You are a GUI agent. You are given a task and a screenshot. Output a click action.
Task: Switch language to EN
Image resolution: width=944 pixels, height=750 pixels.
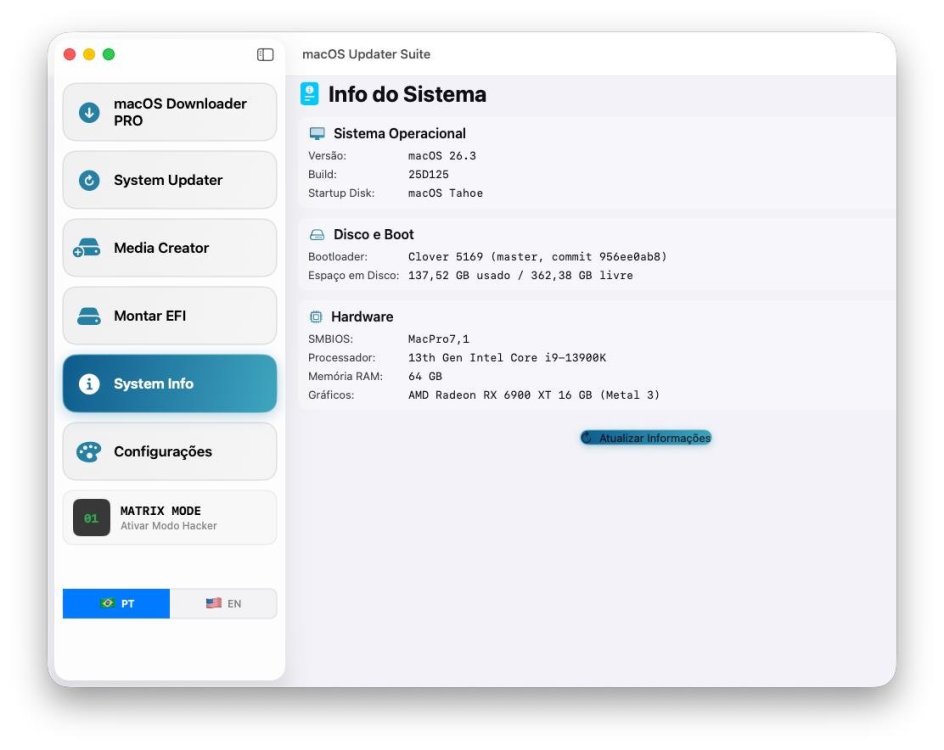click(x=223, y=603)
